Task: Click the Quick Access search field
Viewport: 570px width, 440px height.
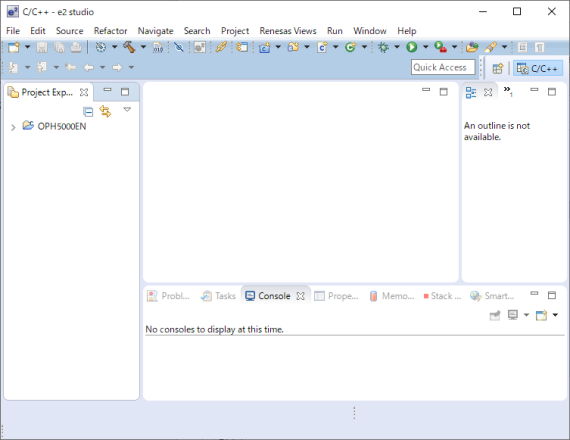Action: (x=443, y=67)
